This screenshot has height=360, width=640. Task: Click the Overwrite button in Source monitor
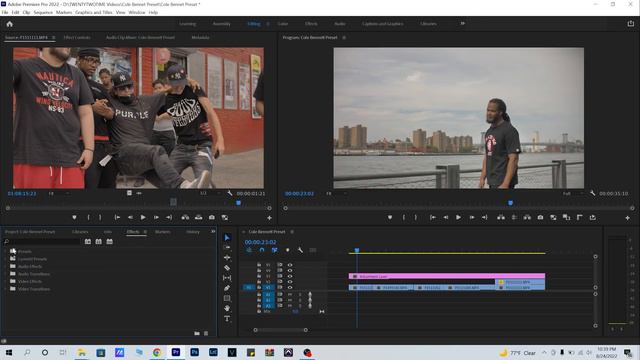coord(198,218)
